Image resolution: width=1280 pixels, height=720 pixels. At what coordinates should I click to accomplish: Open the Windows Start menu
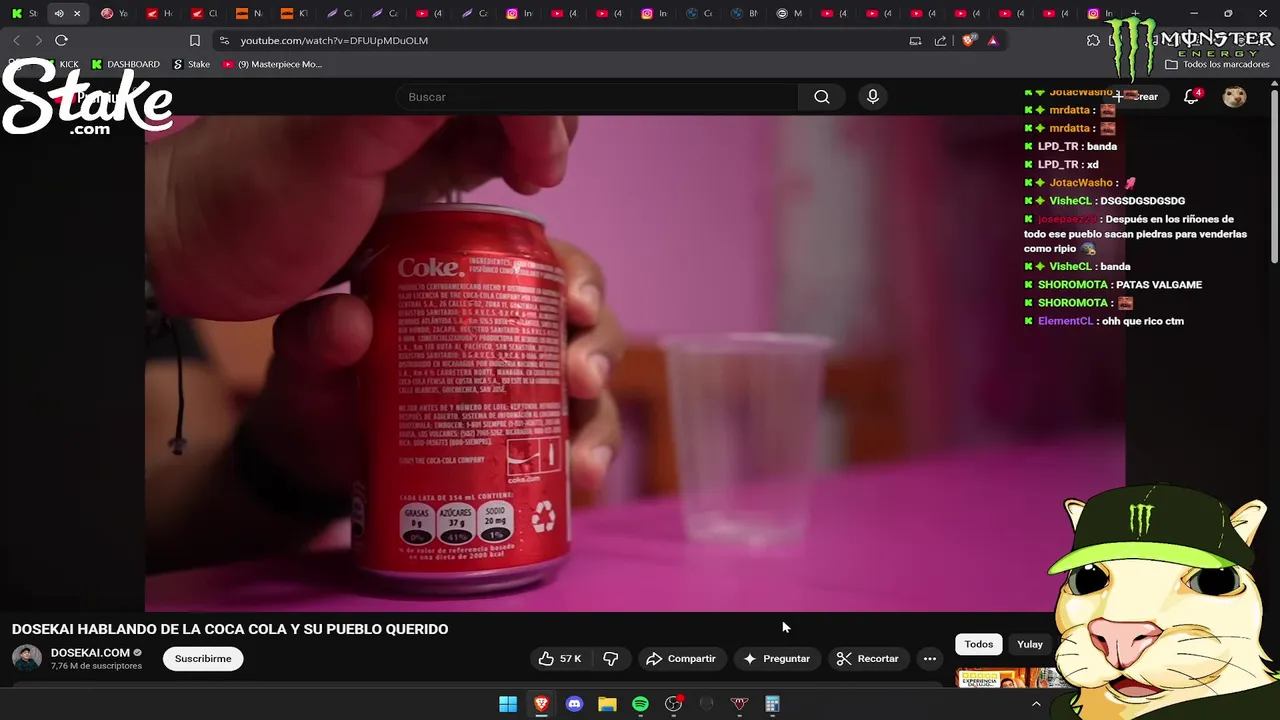pyautogui.click(x=508, y=704)
